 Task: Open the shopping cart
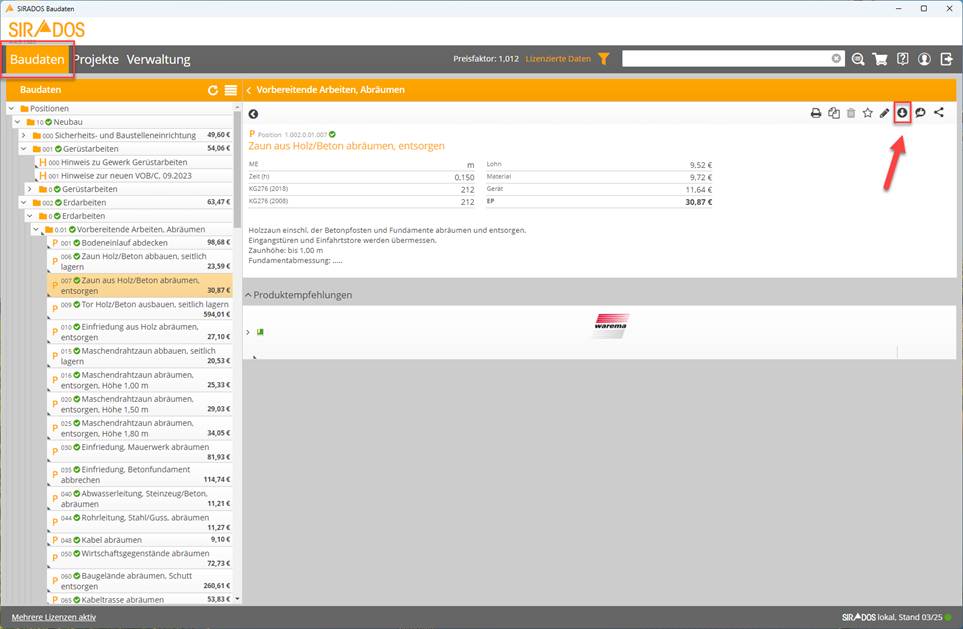pos(880,59)
